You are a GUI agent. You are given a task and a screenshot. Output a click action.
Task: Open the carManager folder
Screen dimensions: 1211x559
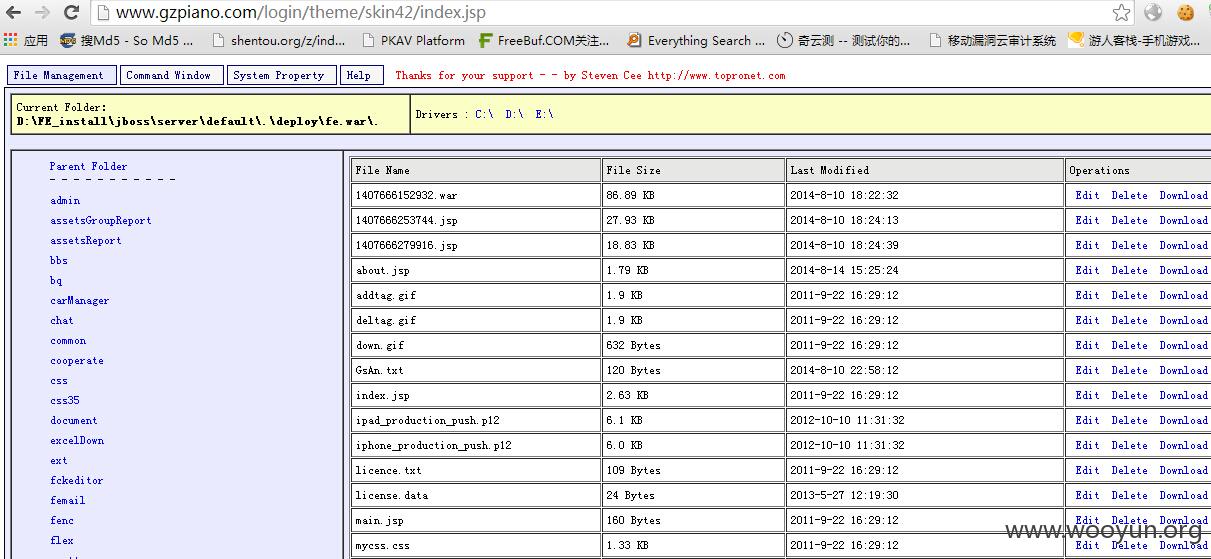80,301
